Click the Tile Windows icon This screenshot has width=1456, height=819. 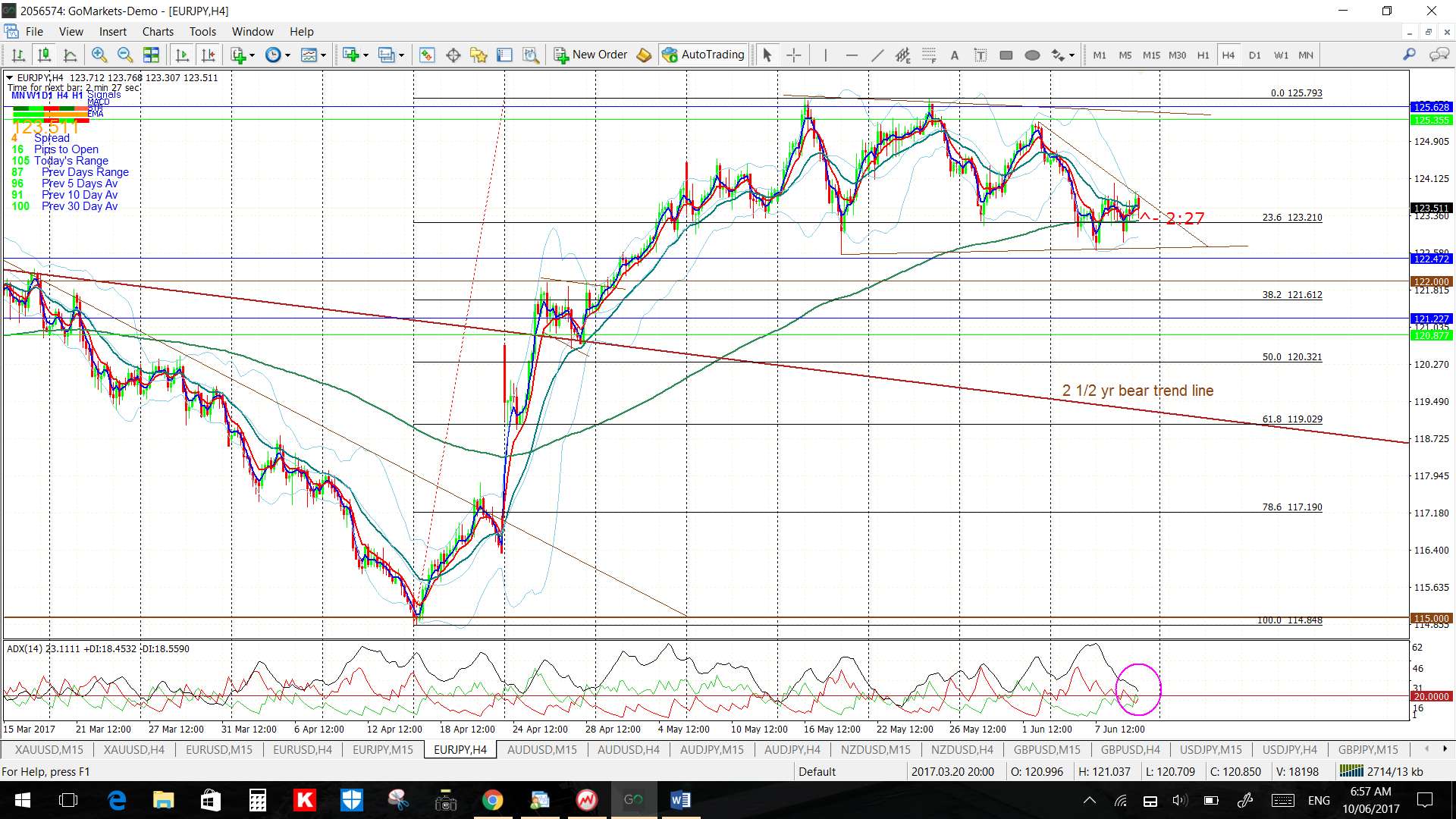pos(152,55)
